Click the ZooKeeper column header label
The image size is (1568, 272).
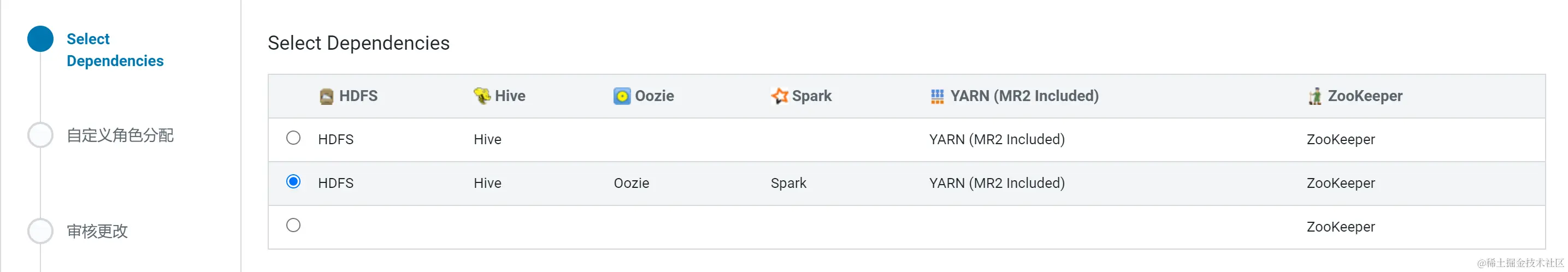pyautogui.click(x=1365, y=96)
